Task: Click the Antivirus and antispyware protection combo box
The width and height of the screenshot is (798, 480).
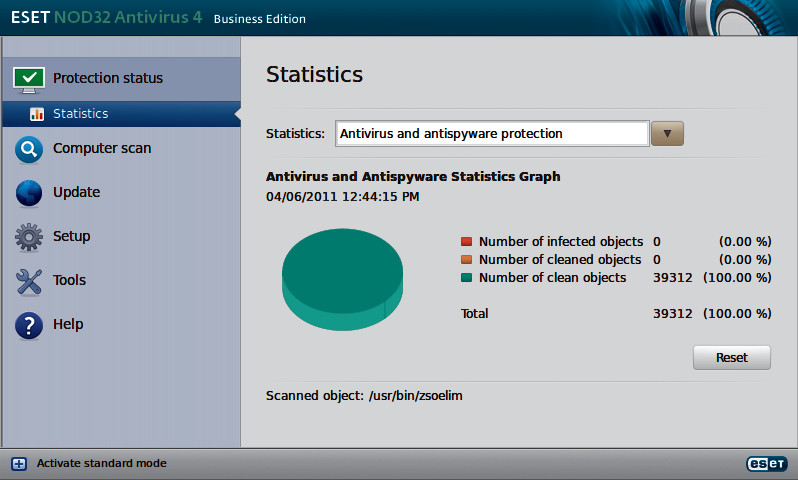Action: pos(492,134)
